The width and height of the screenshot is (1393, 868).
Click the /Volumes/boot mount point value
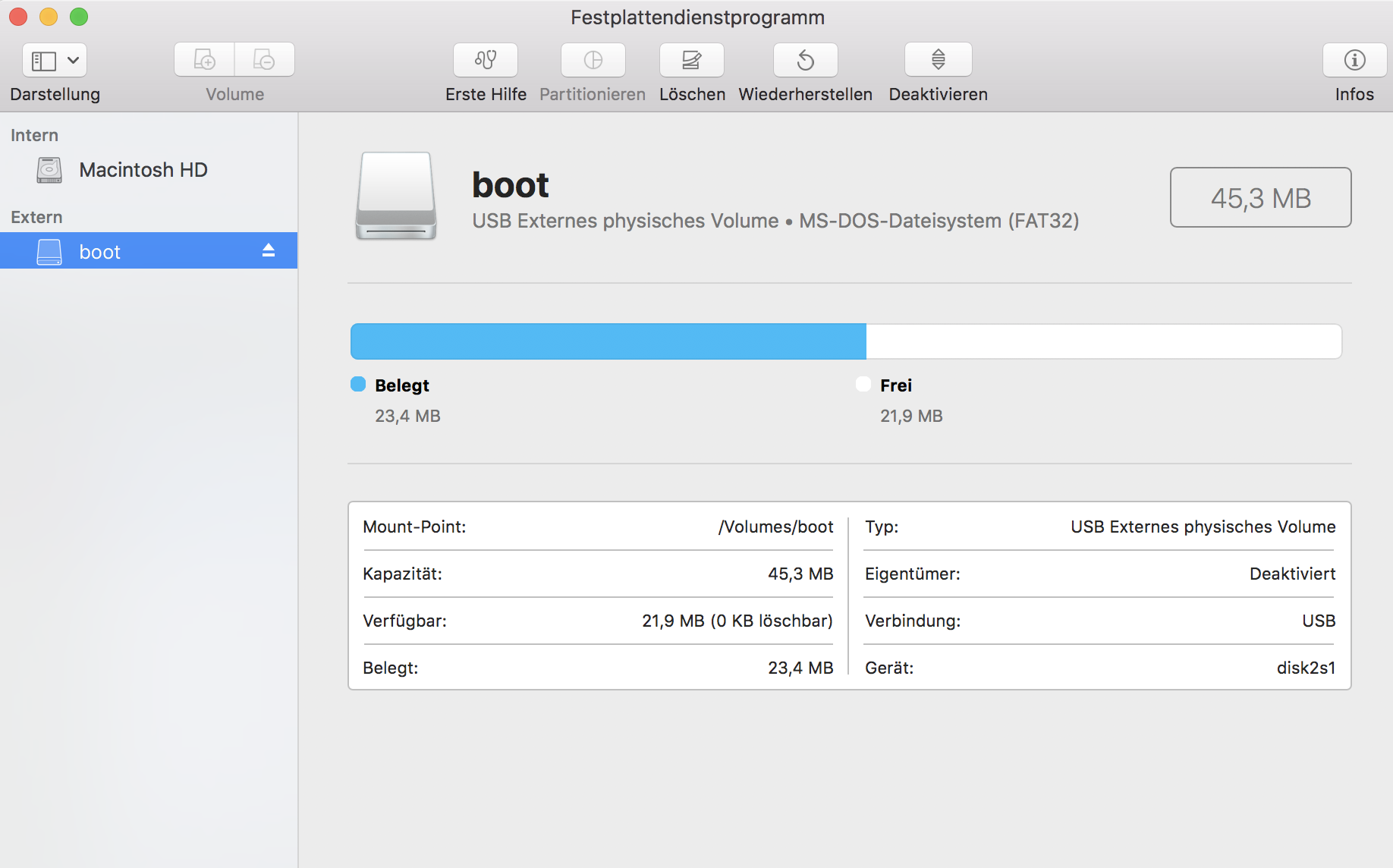(x=776, y=527)
